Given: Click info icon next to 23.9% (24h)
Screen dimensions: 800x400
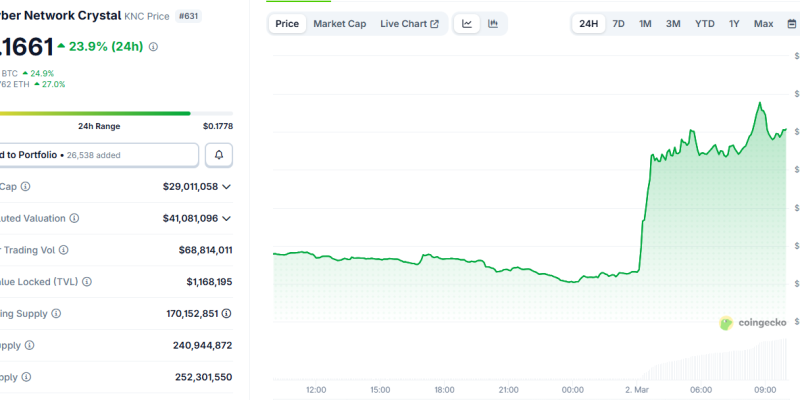Looking at the screenshot, I should (x=153, y=47).
